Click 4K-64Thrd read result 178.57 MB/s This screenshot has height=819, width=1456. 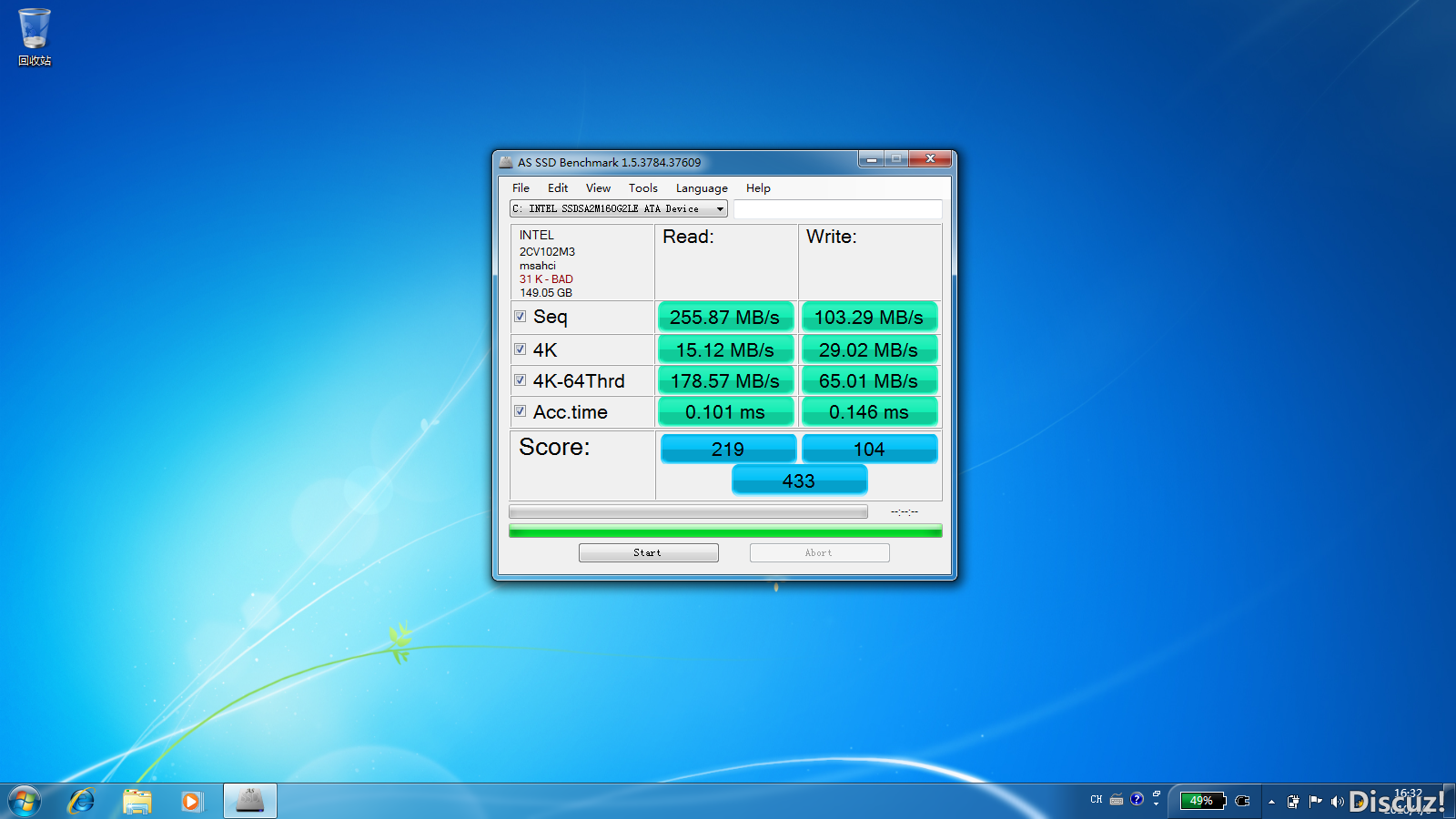pos(725,380)
